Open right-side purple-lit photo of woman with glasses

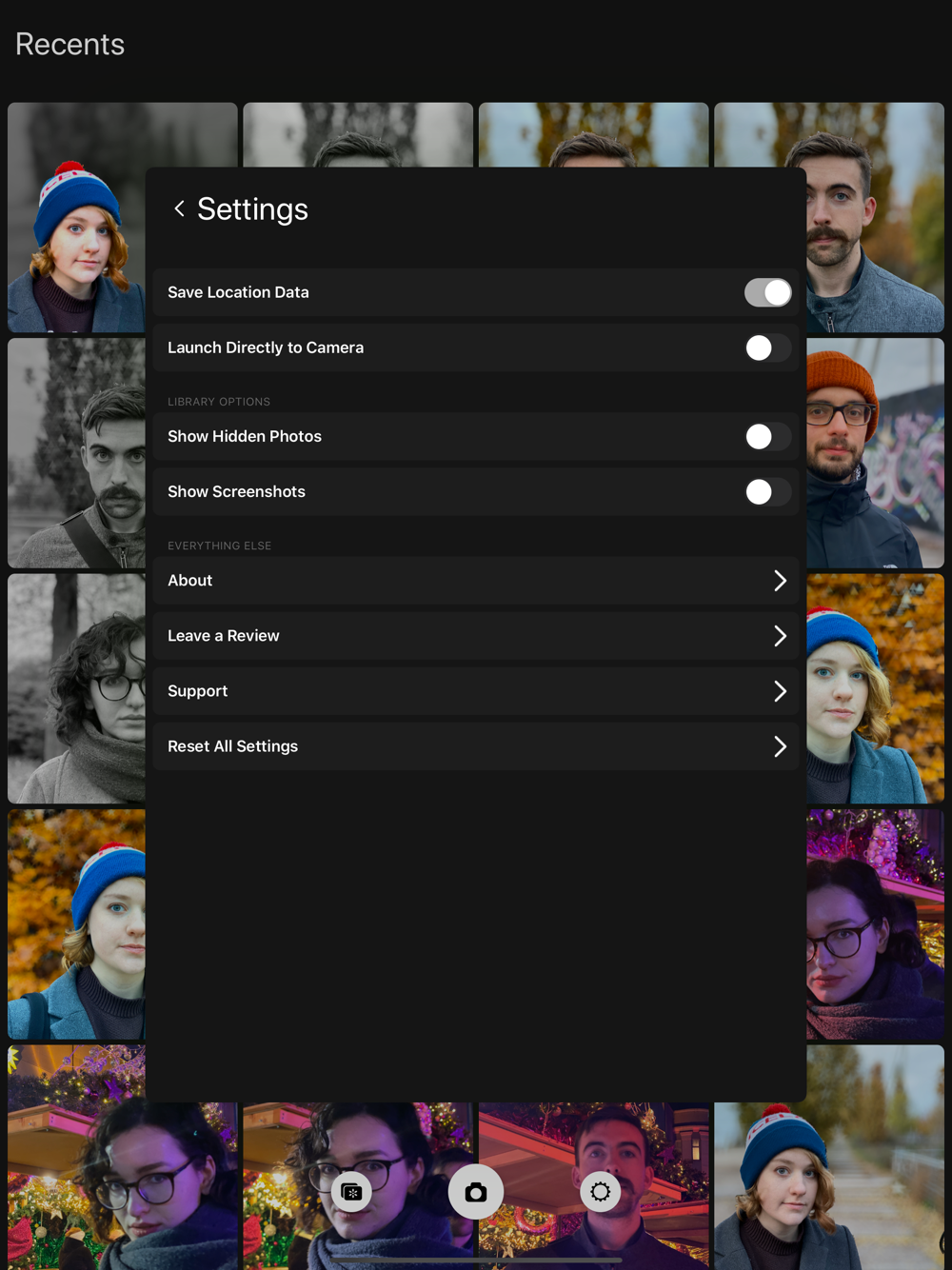[875, 924]
